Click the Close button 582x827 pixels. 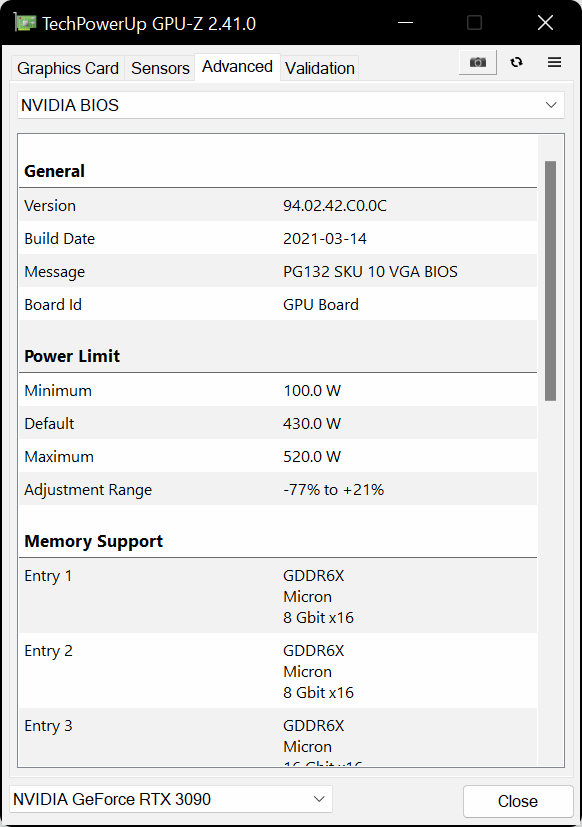518,801
